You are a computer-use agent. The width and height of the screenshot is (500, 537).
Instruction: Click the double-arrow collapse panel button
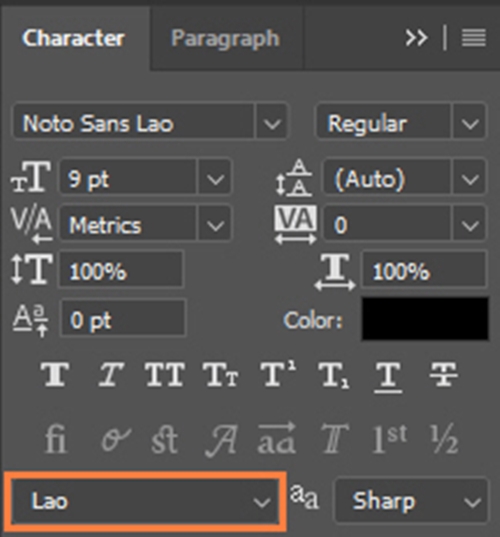[416, 38]
